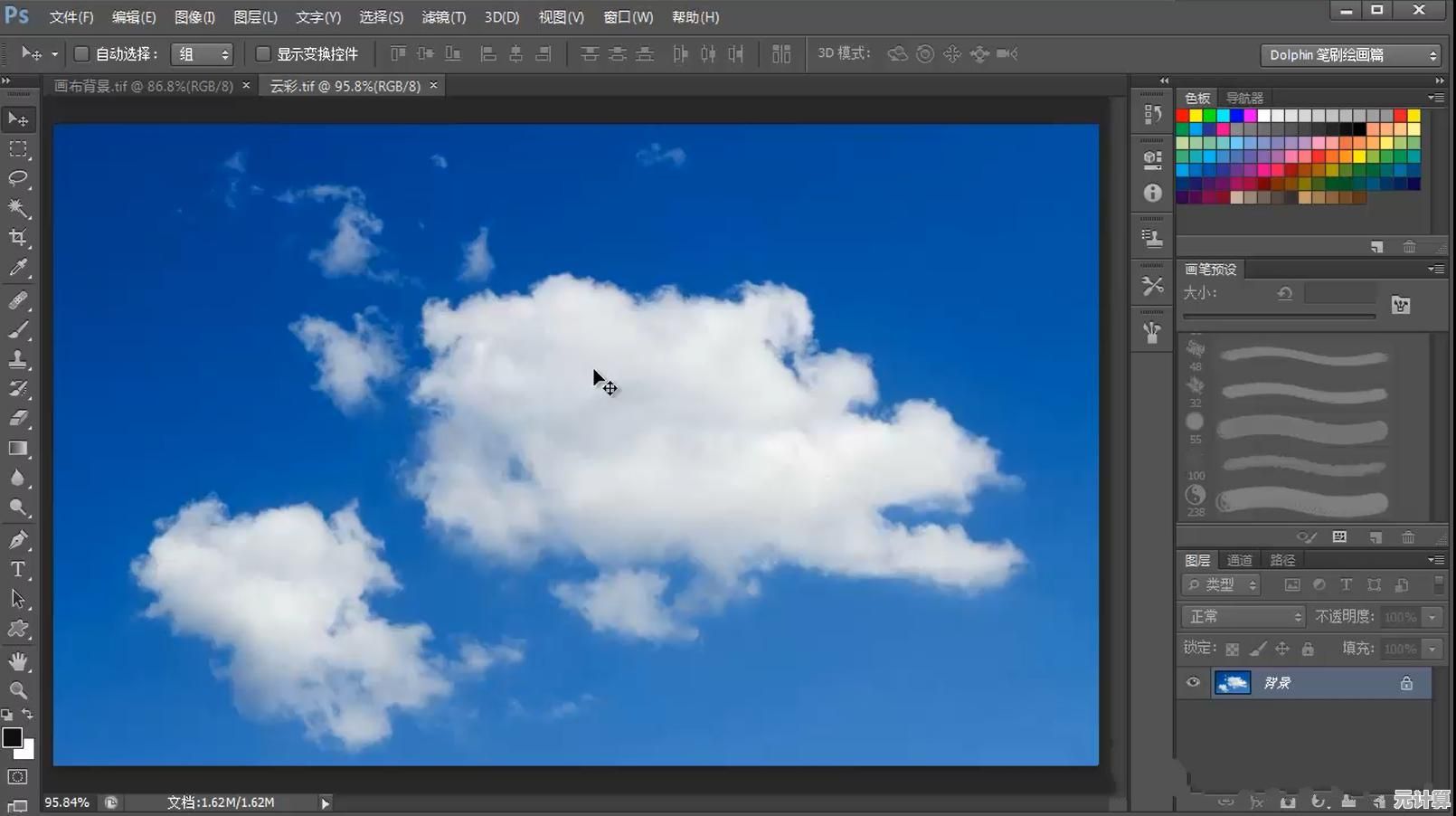Expand the Dolphin workspace dropdown
Image resolution: width=1456 pixels, height=816 pixels.
coord(1349,55)
